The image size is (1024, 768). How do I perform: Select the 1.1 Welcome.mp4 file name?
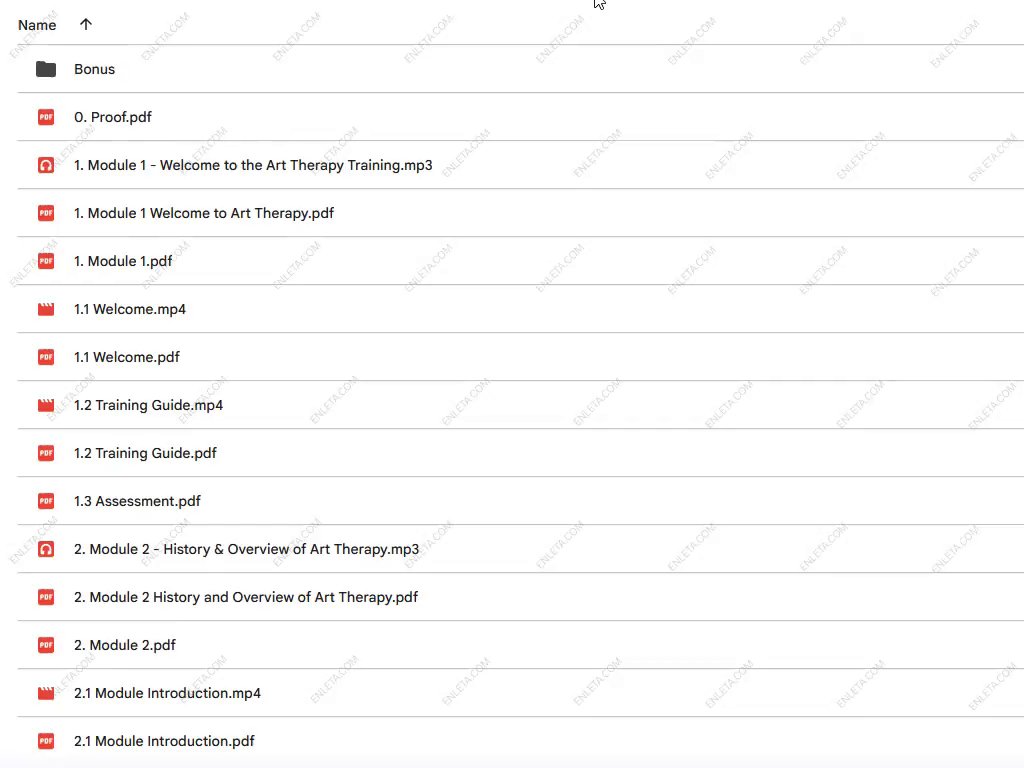pos(130,309)
